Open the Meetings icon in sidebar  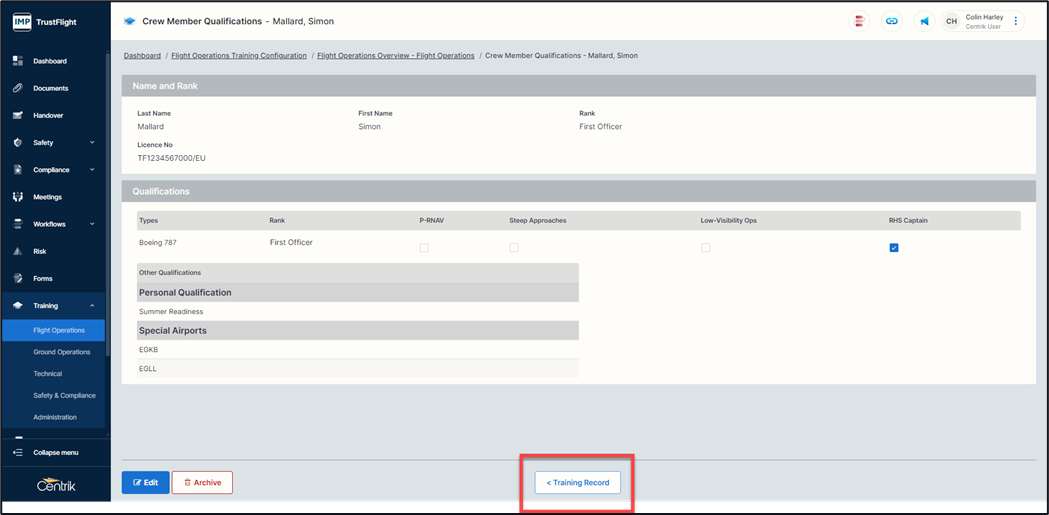point(18,197)
